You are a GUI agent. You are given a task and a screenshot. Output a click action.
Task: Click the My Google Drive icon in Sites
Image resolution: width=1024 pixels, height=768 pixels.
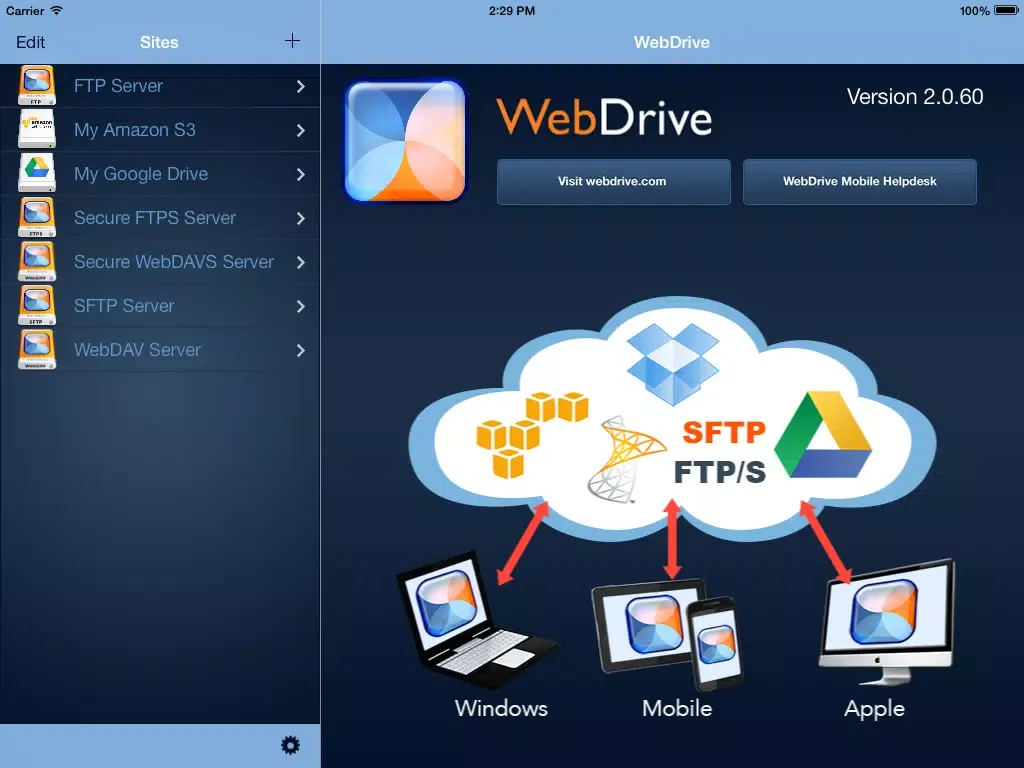[37, 173]
